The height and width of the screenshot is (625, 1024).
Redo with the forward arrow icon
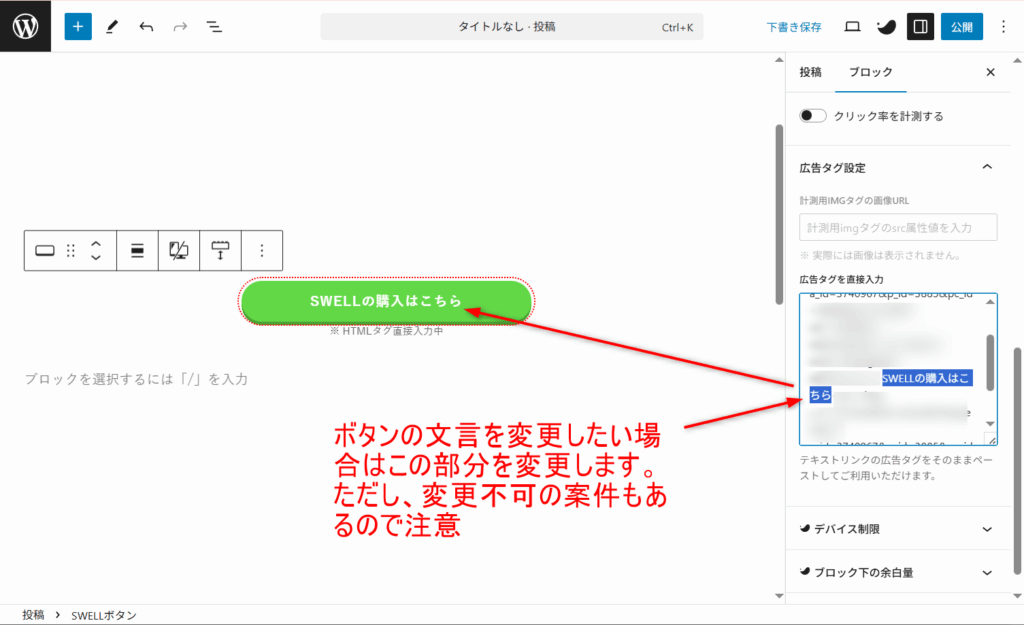pyautogui.click(x=180, y=27)
